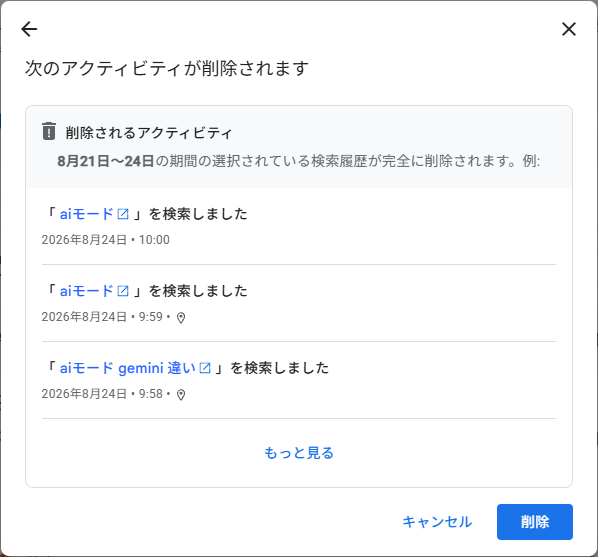The image size is (598, 557).
Task: Click location pin on the 9:58 entry
Action: point(181,394)
